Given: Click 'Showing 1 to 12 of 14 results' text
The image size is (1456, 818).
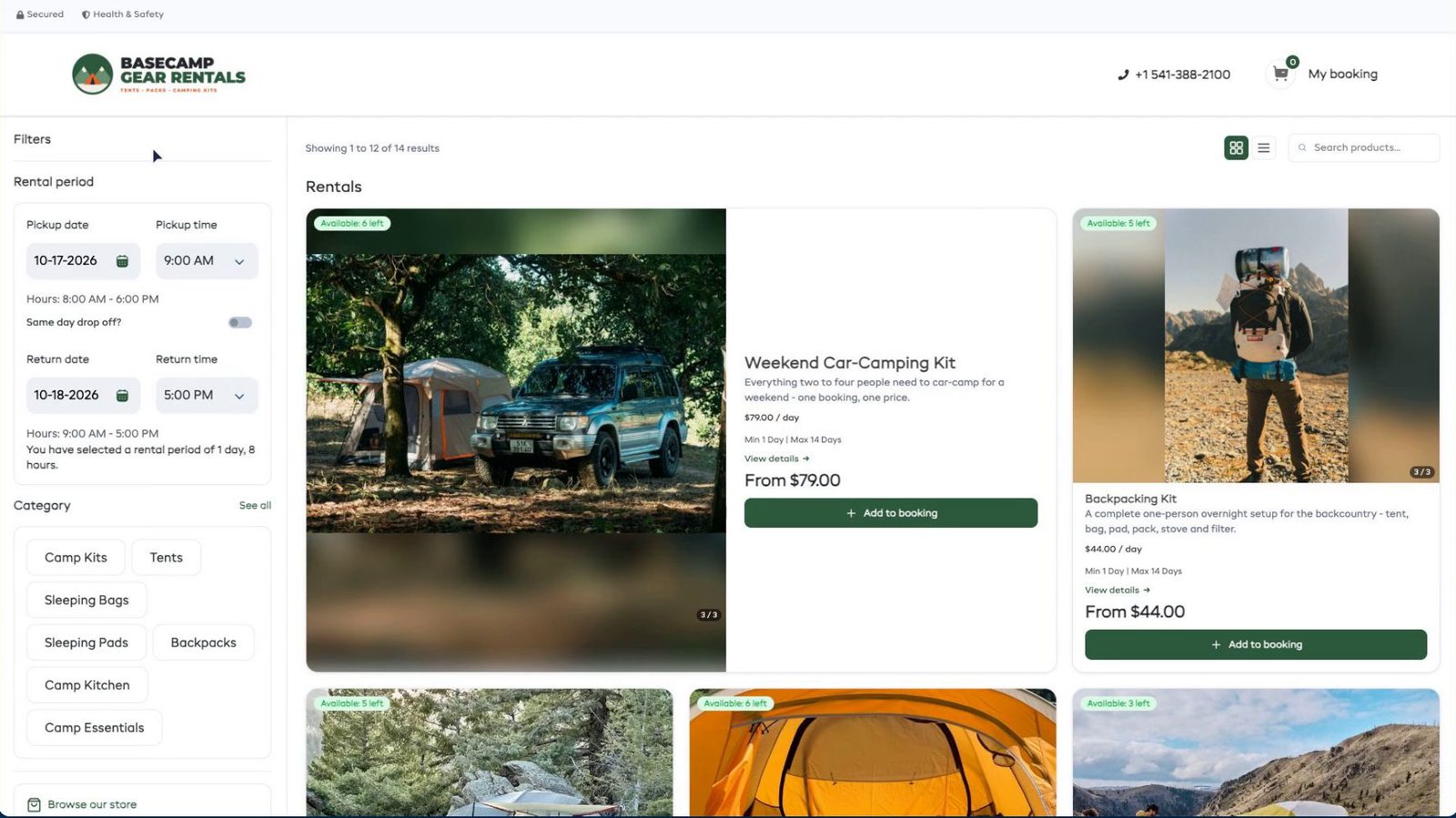Looking at the screenshot, I should [x=372, y=148].
